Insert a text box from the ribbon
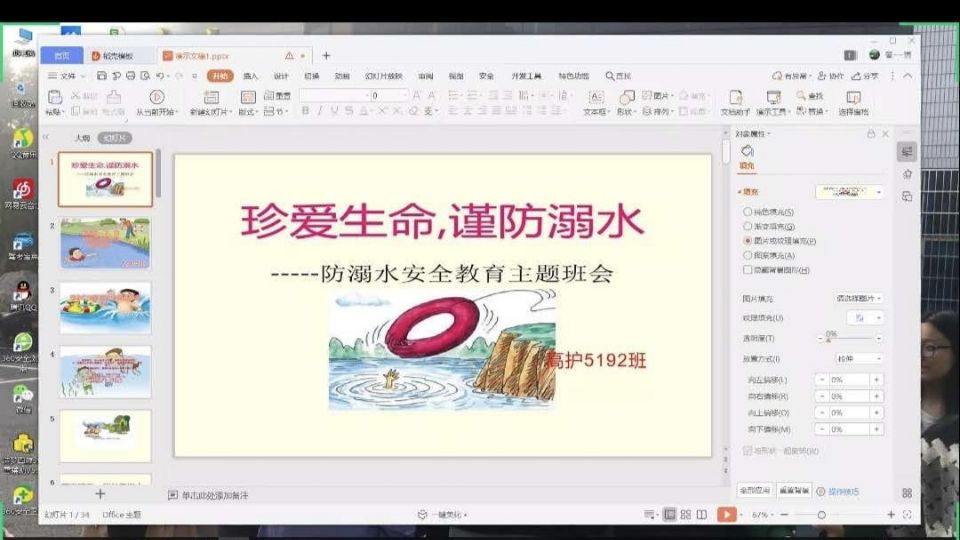The width and height of the screenshot is (960, 540). (x=596, y=98)
